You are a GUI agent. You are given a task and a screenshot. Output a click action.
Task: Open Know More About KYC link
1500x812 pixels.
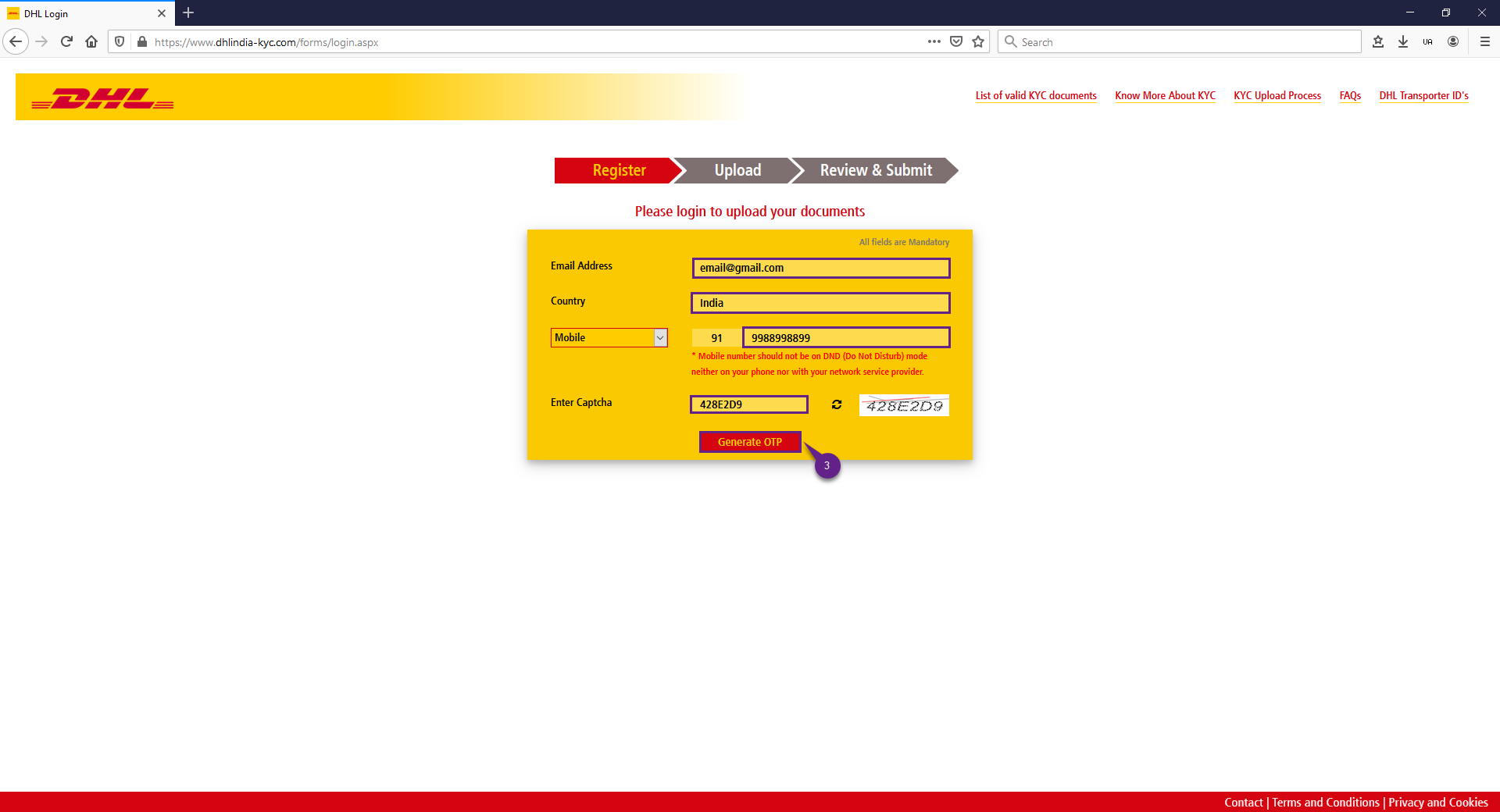[1165, 95]
